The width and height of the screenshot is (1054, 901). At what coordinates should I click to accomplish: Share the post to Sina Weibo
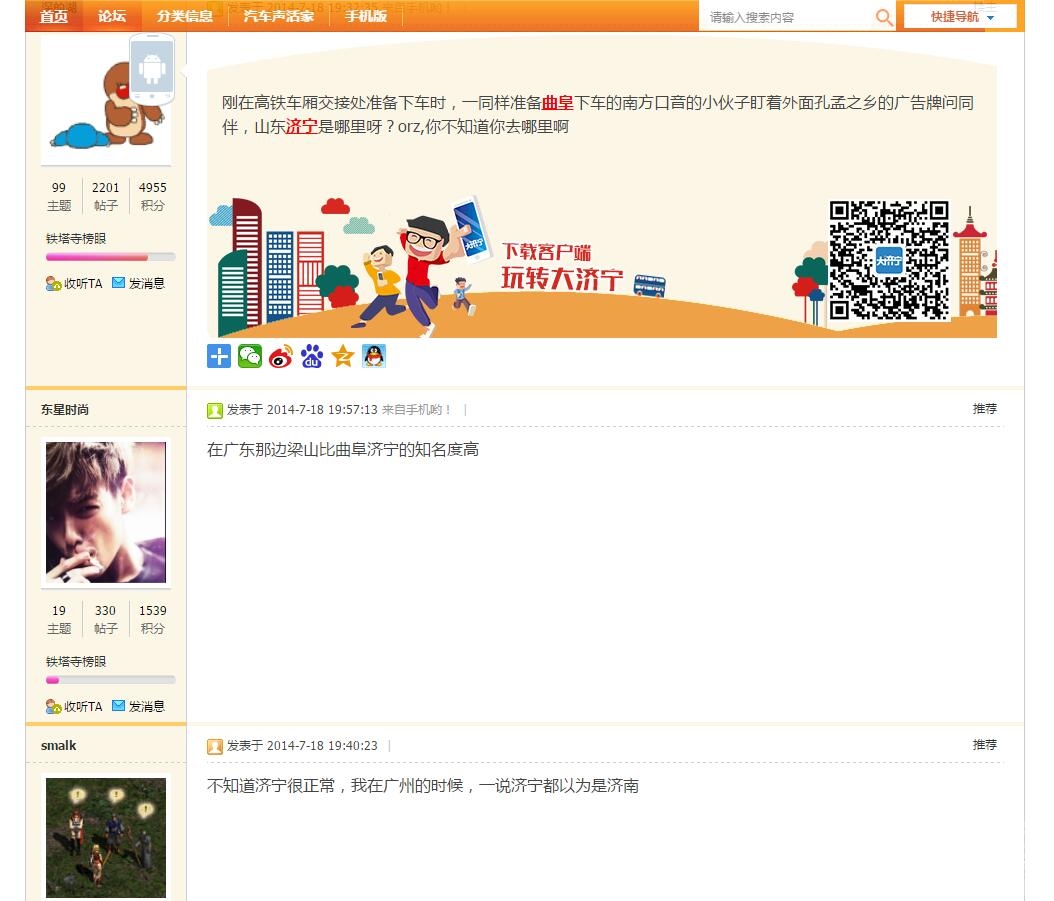[280, 355]
